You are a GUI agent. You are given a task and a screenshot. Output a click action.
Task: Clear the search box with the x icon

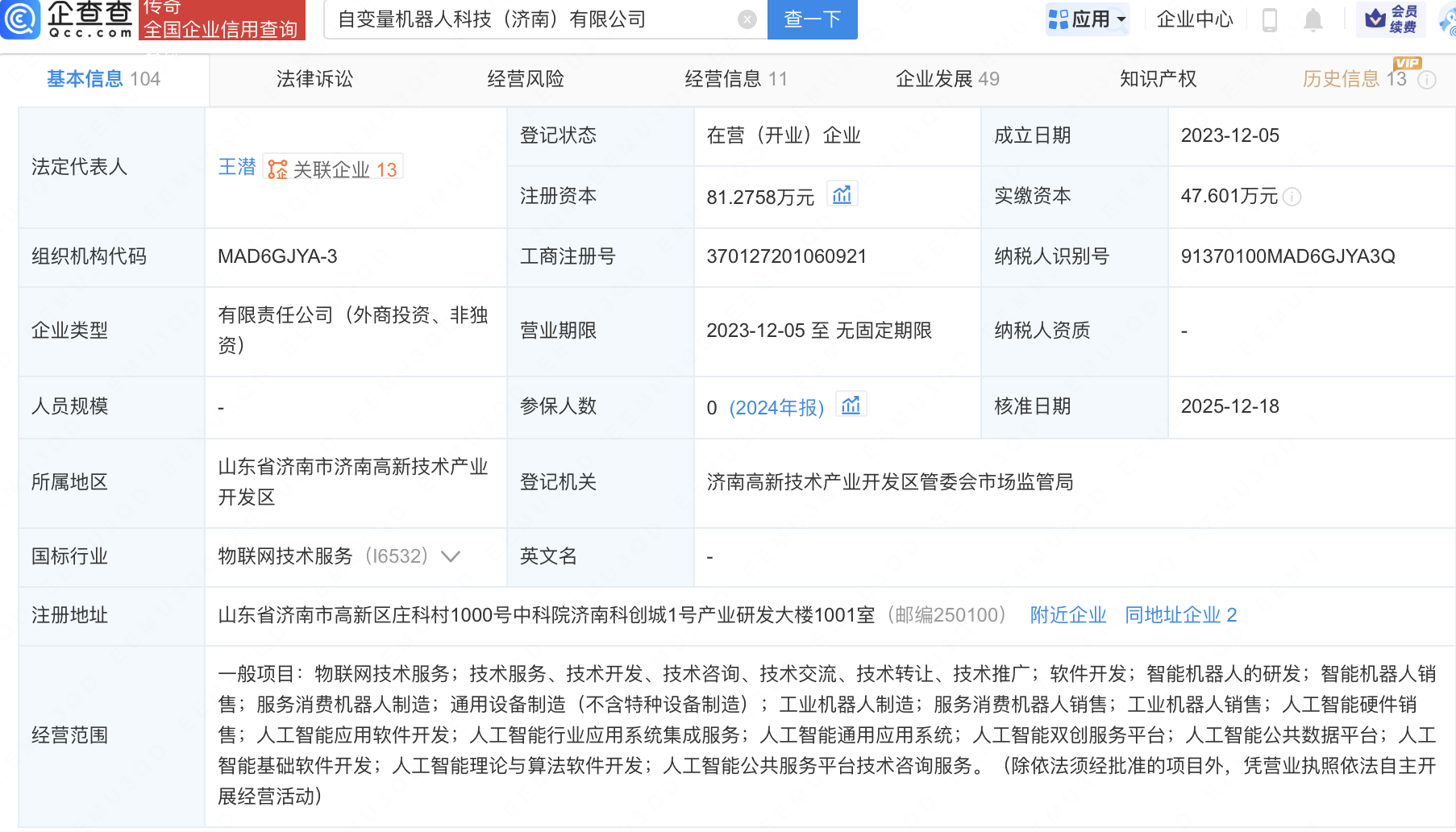tap(747, 19)
